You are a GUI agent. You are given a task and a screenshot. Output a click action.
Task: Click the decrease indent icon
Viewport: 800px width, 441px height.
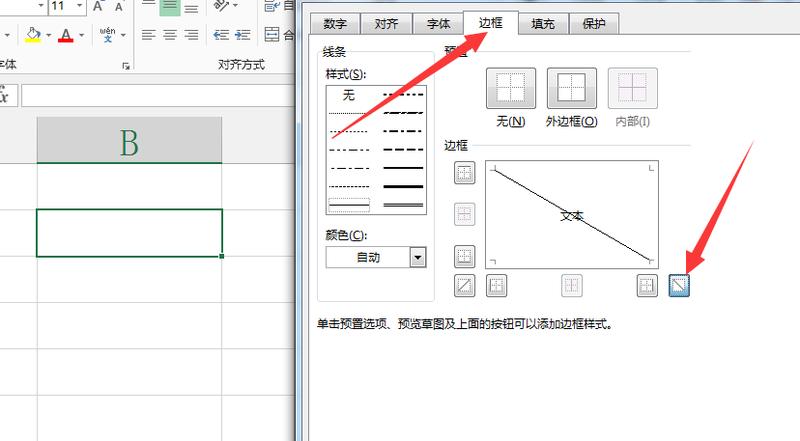tap(221, 35)
